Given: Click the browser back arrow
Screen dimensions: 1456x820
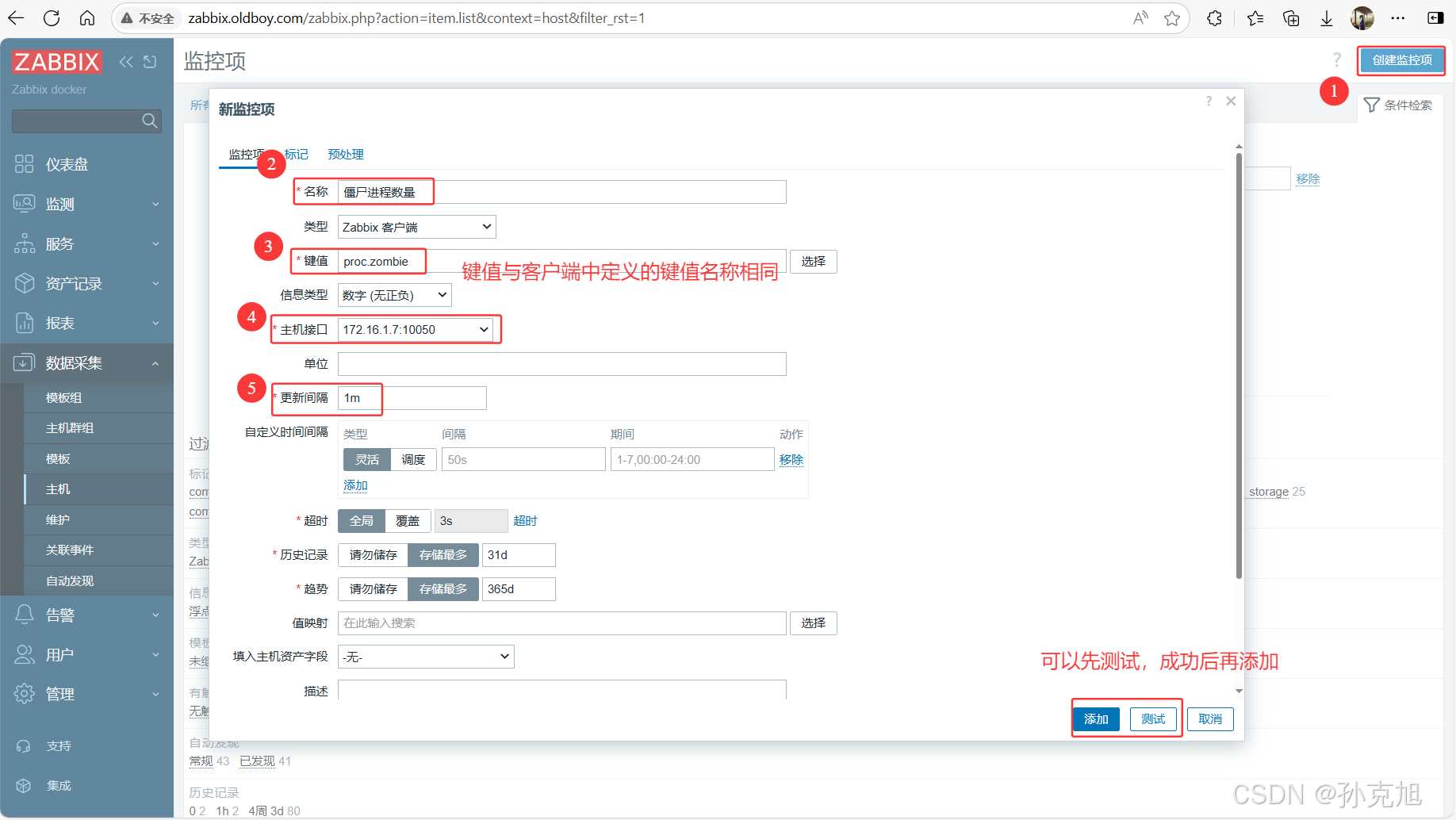Looking at the screenshot, I should (16, 18).
